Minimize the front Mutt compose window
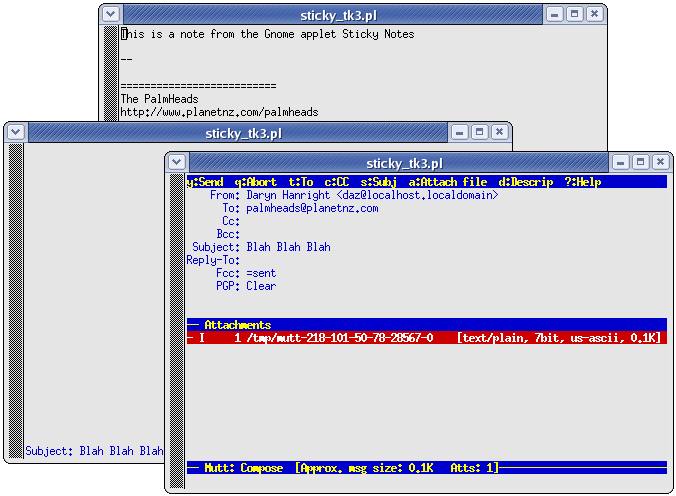This screenshot has height=496, width=676. coord(620,162)
